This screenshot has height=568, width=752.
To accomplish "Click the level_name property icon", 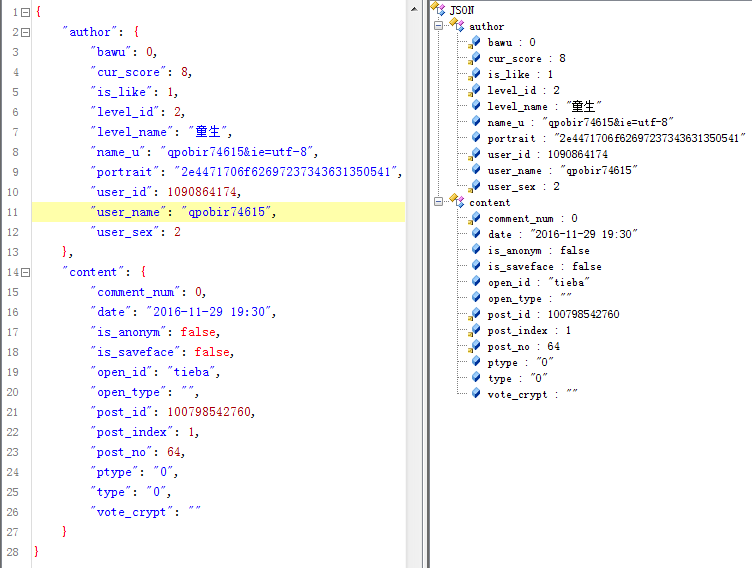I will coord(476,105).
